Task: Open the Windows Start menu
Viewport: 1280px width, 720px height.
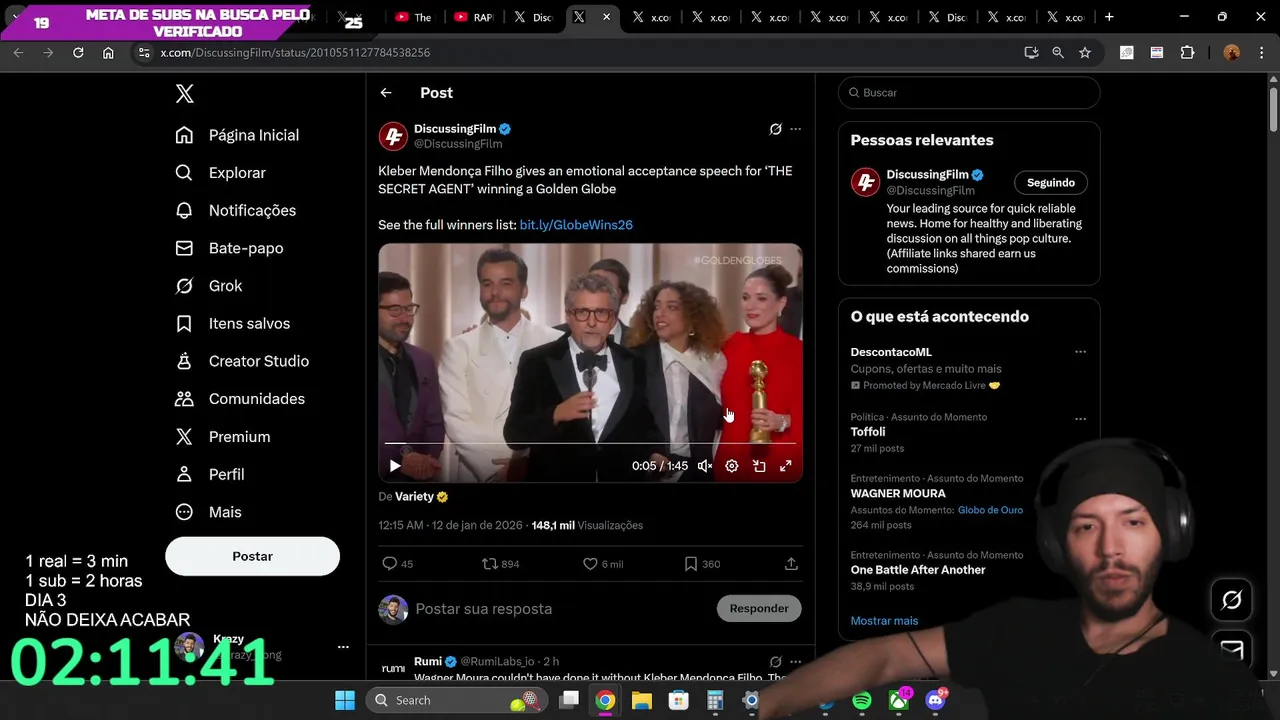Action: pyautogui.click(x=345, y=700)
